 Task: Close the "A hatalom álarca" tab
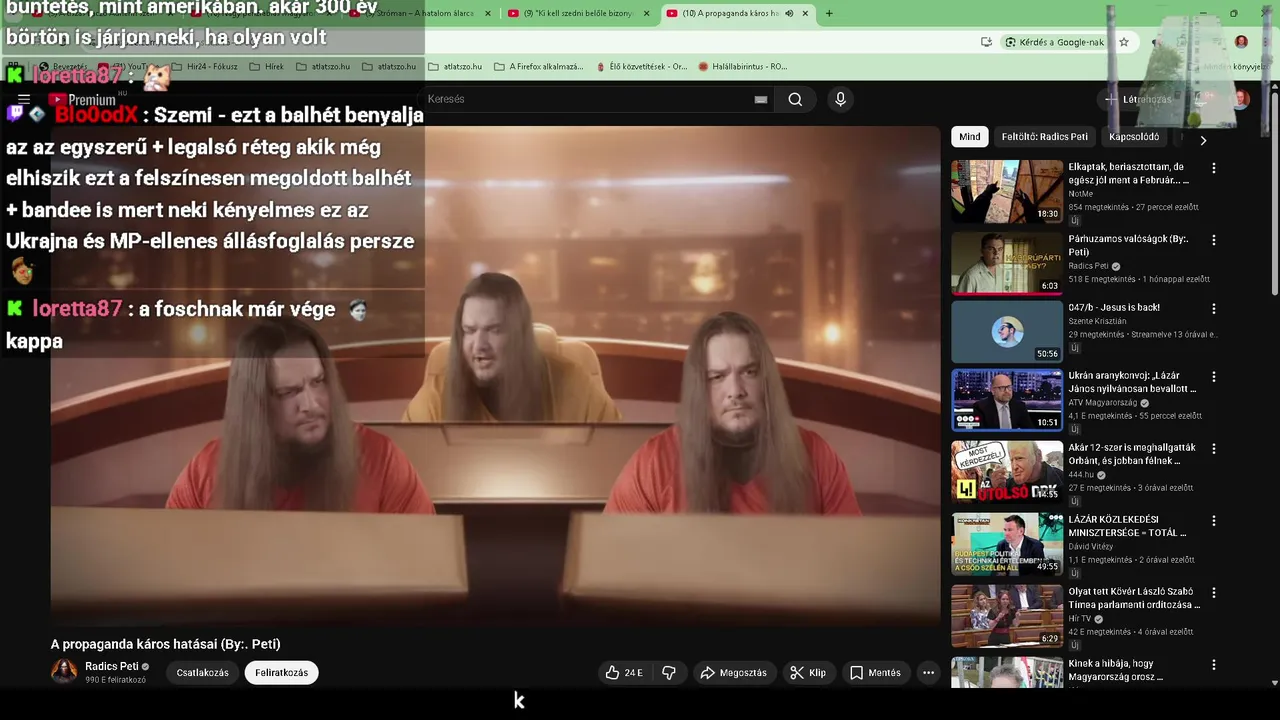[488, 13]
